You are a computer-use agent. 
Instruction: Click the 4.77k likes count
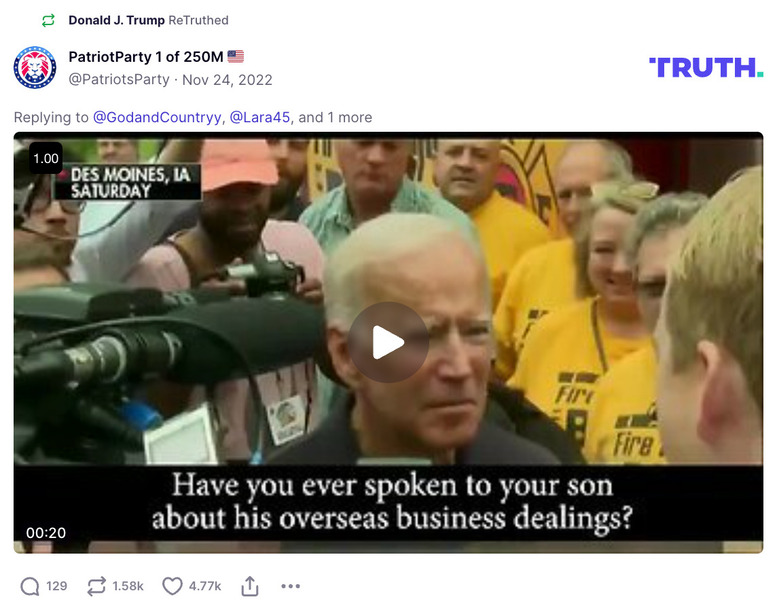tap(205, 586)
